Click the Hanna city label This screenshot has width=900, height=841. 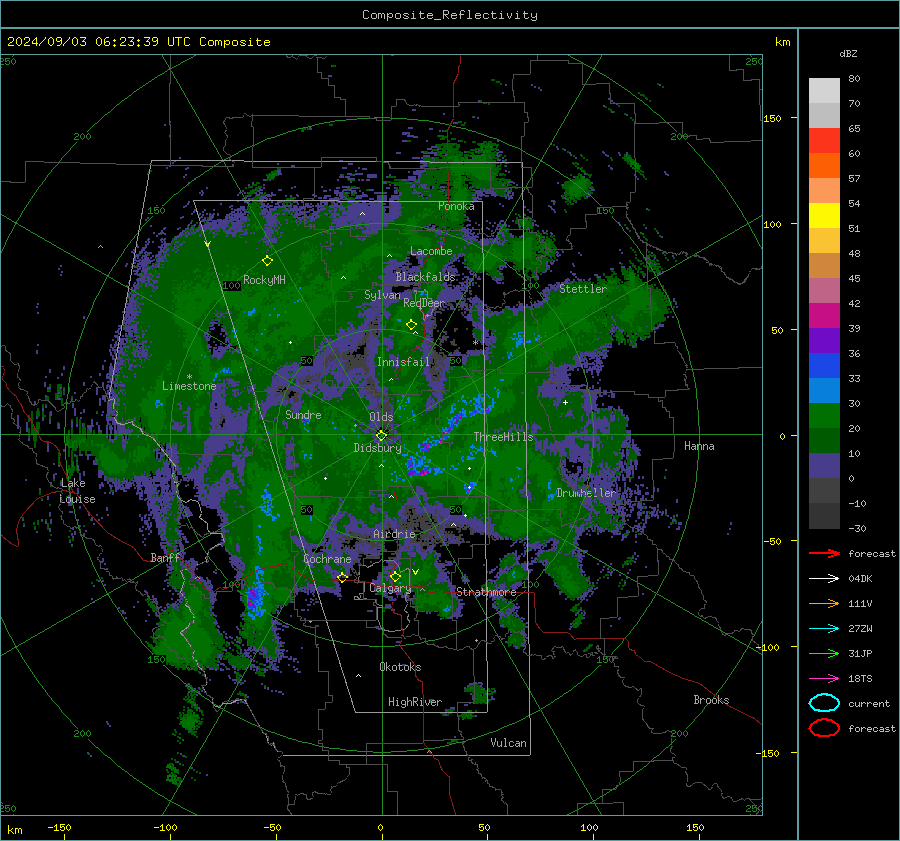click(x=699, y=446)
